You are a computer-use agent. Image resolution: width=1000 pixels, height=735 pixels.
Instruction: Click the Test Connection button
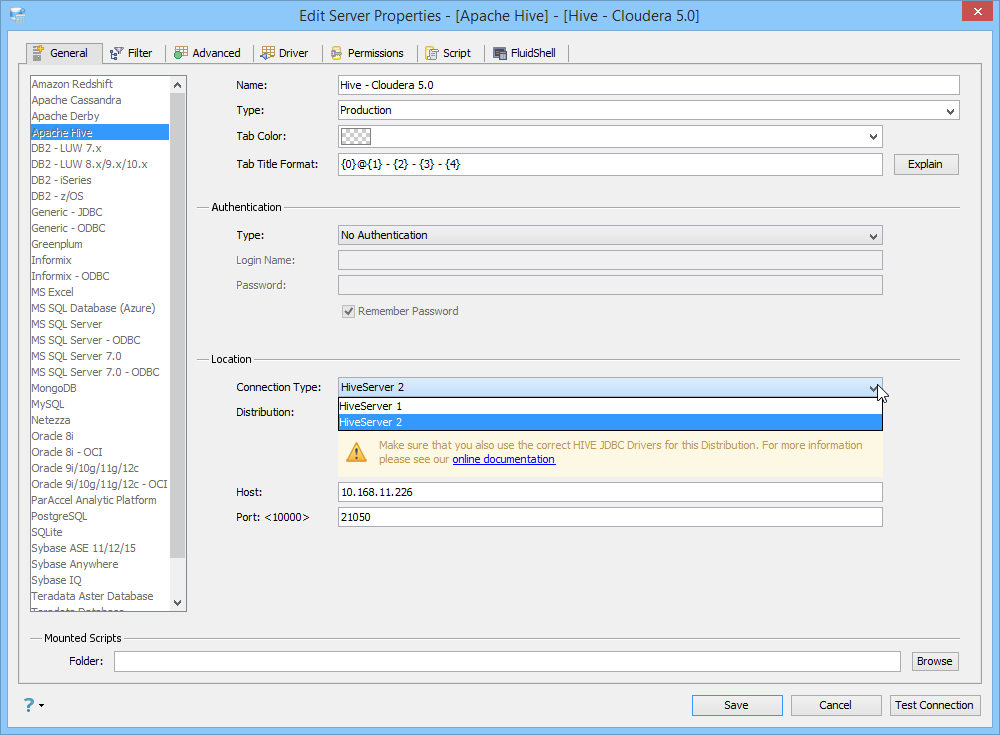934,705
